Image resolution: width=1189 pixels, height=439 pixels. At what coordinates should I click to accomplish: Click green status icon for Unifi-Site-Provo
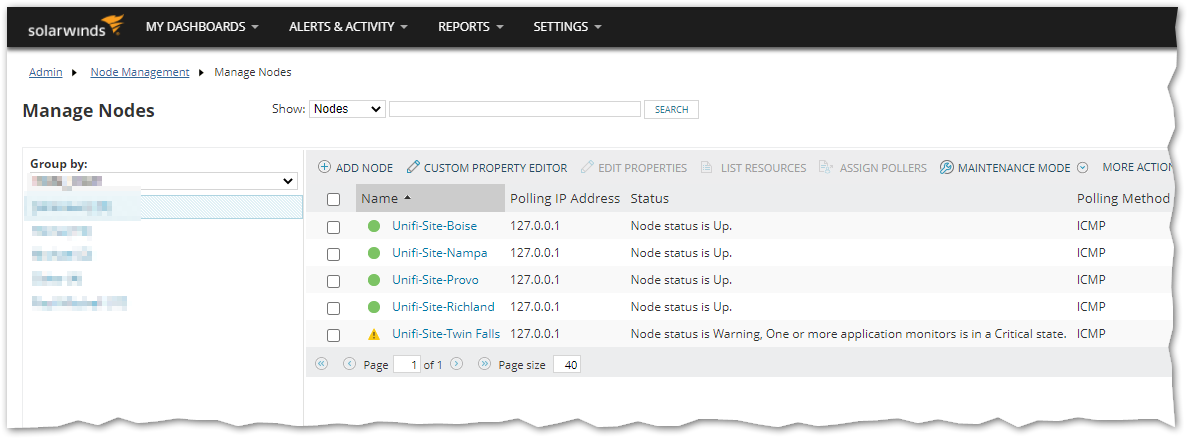(x=374, y=280)
